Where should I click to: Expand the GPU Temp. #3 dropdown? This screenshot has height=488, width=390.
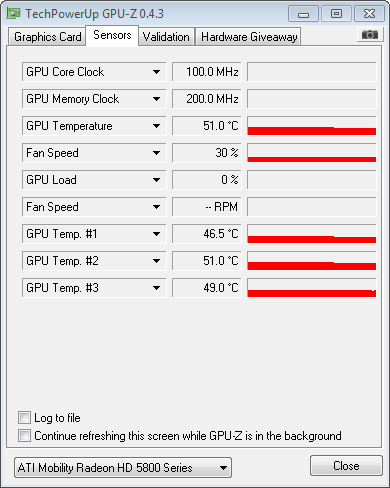[x=156, y=288]
